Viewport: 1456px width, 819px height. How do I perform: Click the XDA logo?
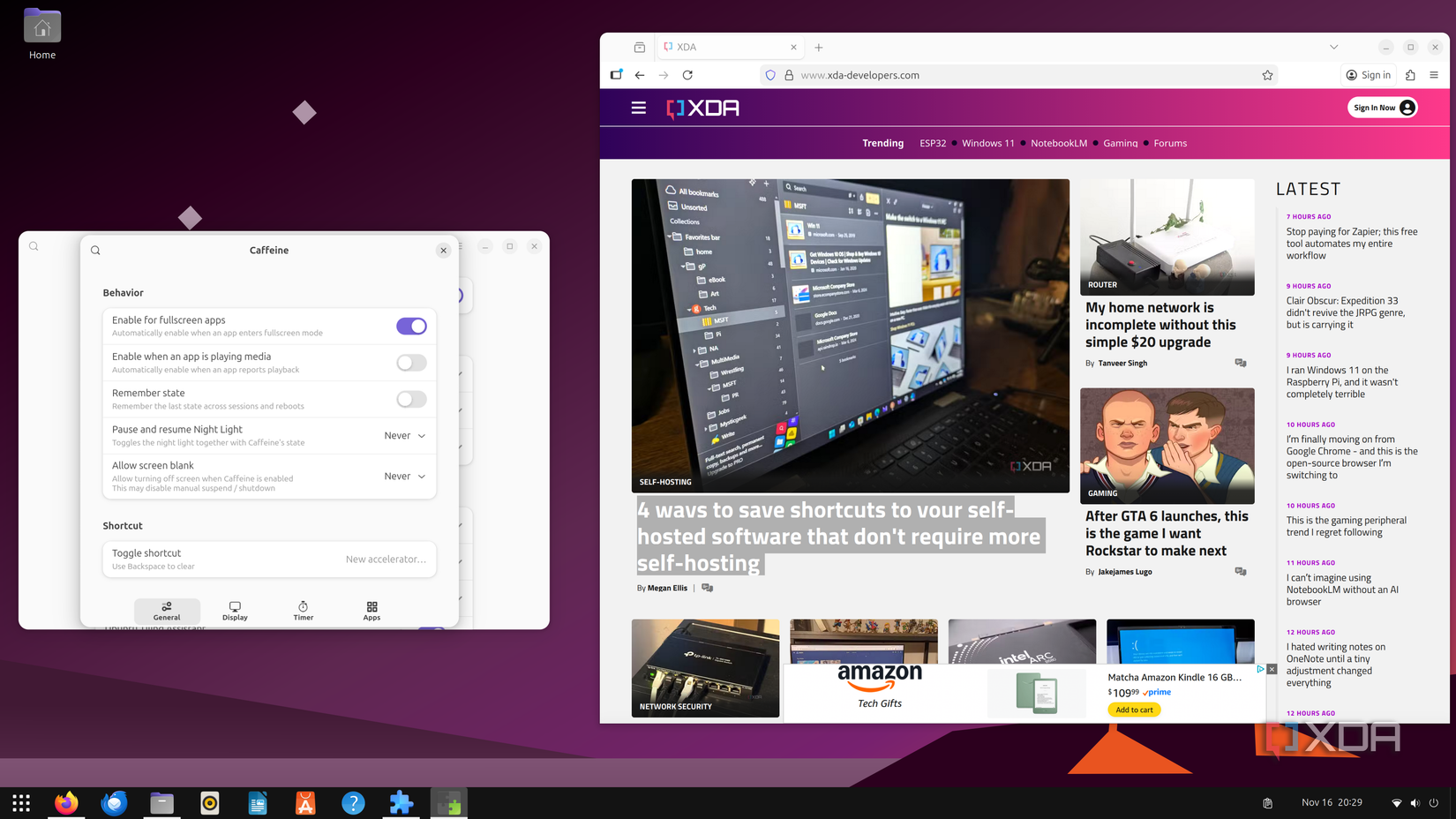click(703, 109)
